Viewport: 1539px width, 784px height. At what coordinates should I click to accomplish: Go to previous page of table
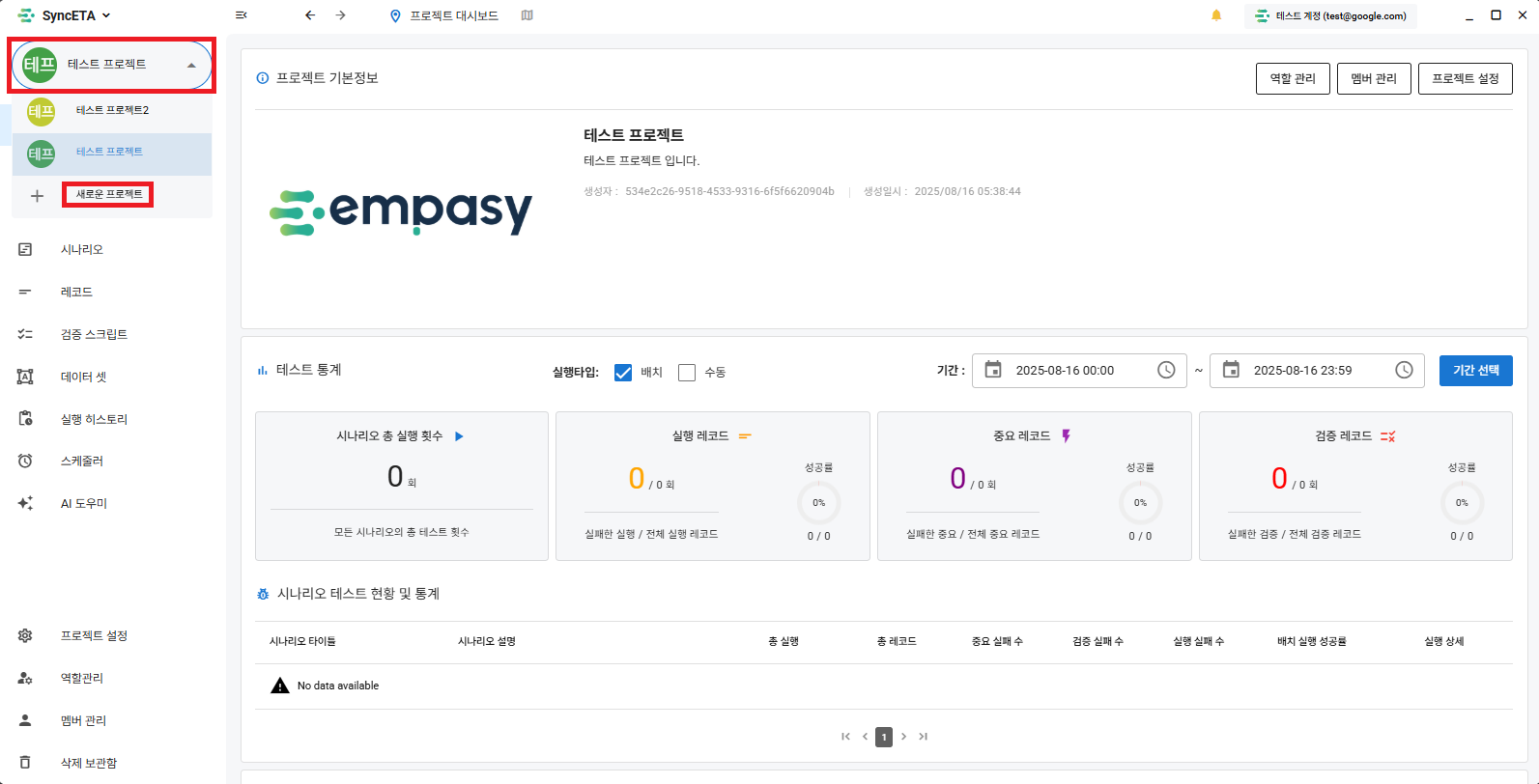[865, 737]
